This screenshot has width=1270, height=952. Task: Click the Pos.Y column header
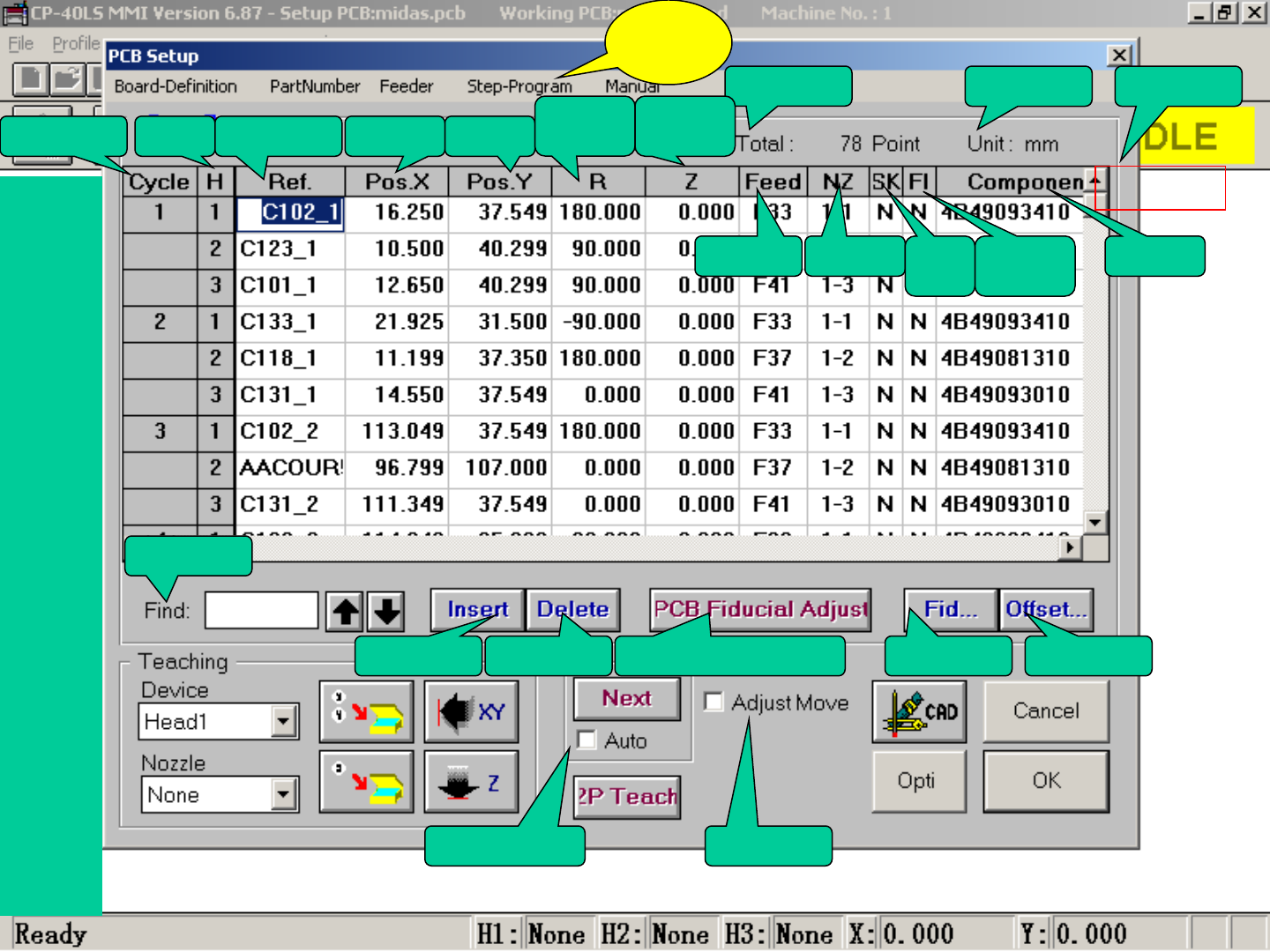[x=500, y=182]
